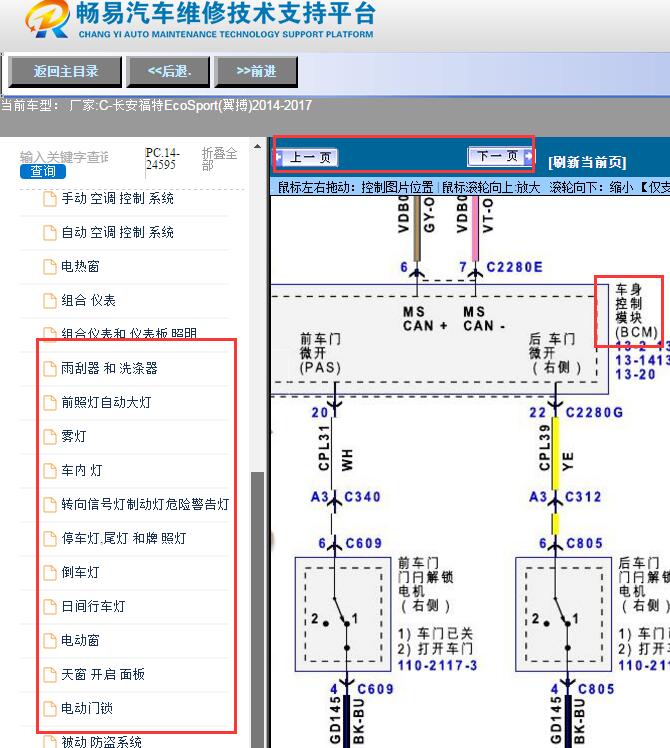Image resolution: width=670 pixels, height=748 pixels.
Task: Click document icon beside 自动空调控制系统
Action: (x=50, y=233)
